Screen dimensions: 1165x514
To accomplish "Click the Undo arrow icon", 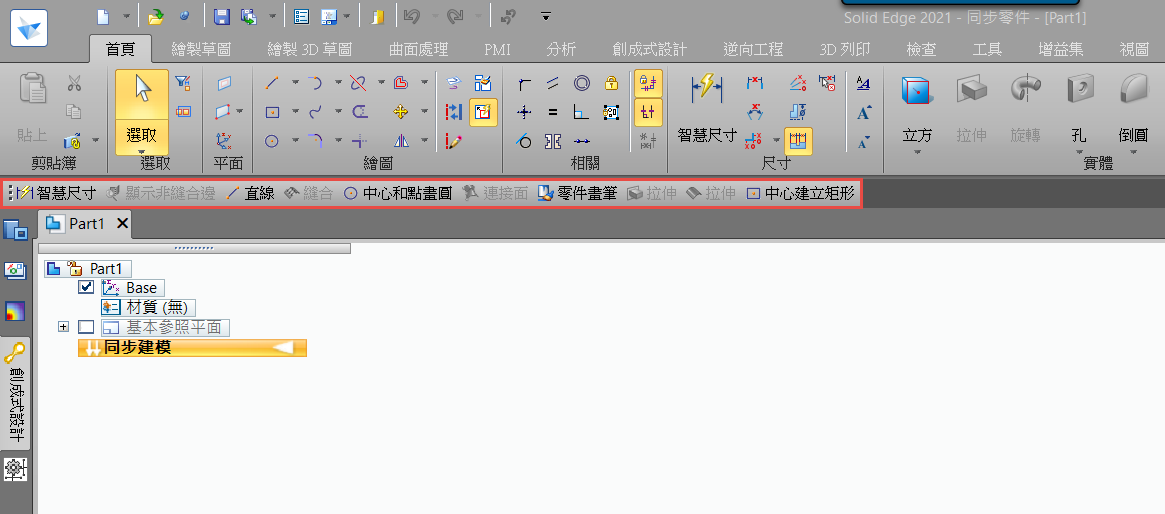I will coord(411,15).
